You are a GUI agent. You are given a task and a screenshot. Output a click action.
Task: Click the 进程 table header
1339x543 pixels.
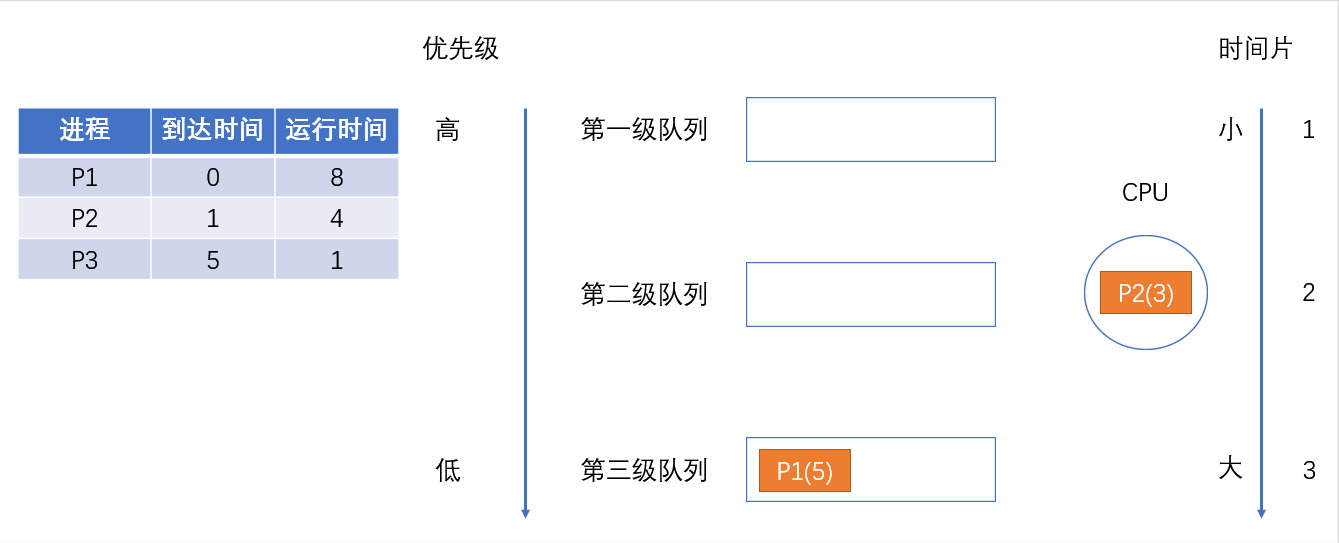tap(85, 130)
